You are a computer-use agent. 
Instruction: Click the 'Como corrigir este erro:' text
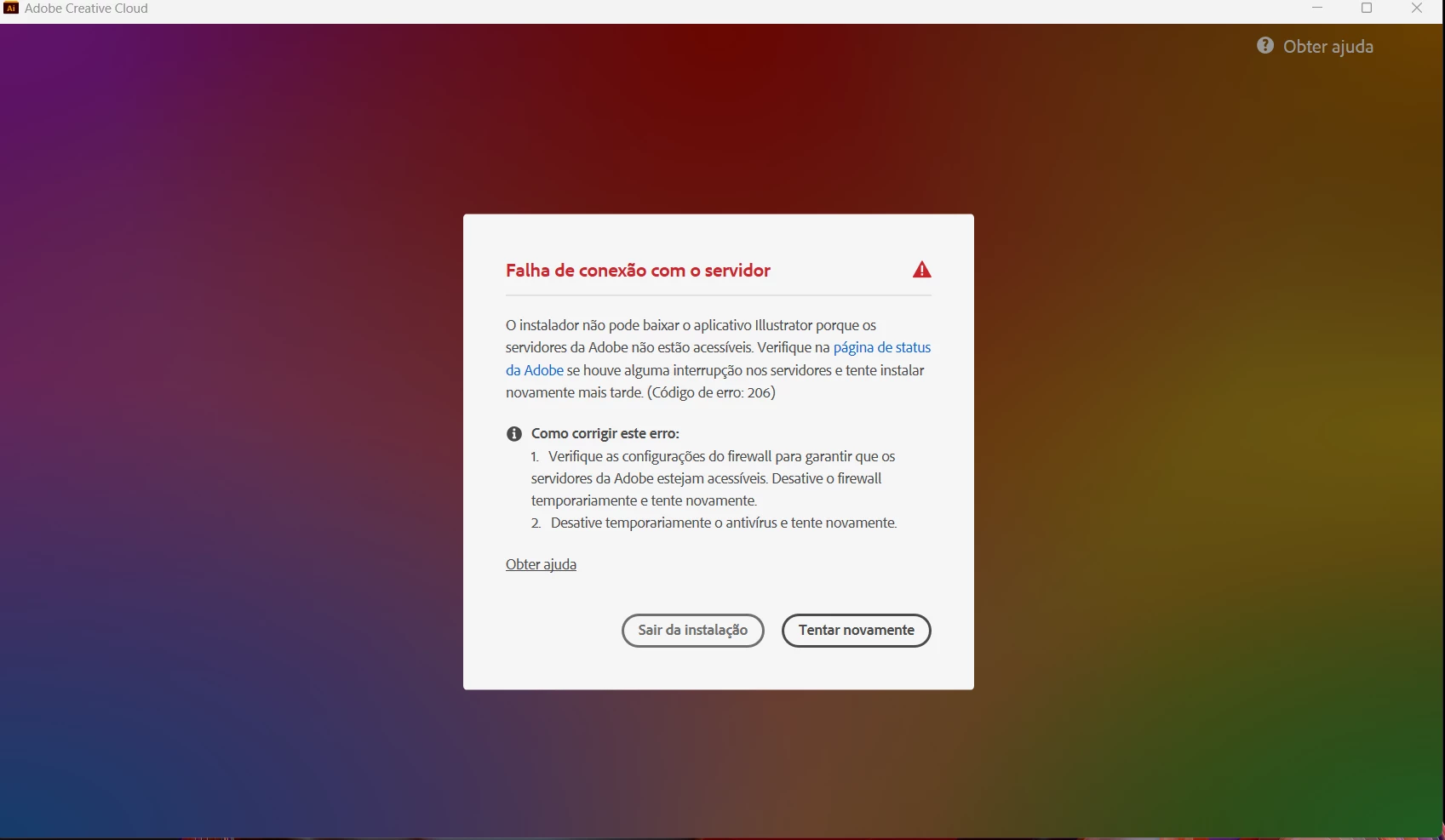[605, 433]
